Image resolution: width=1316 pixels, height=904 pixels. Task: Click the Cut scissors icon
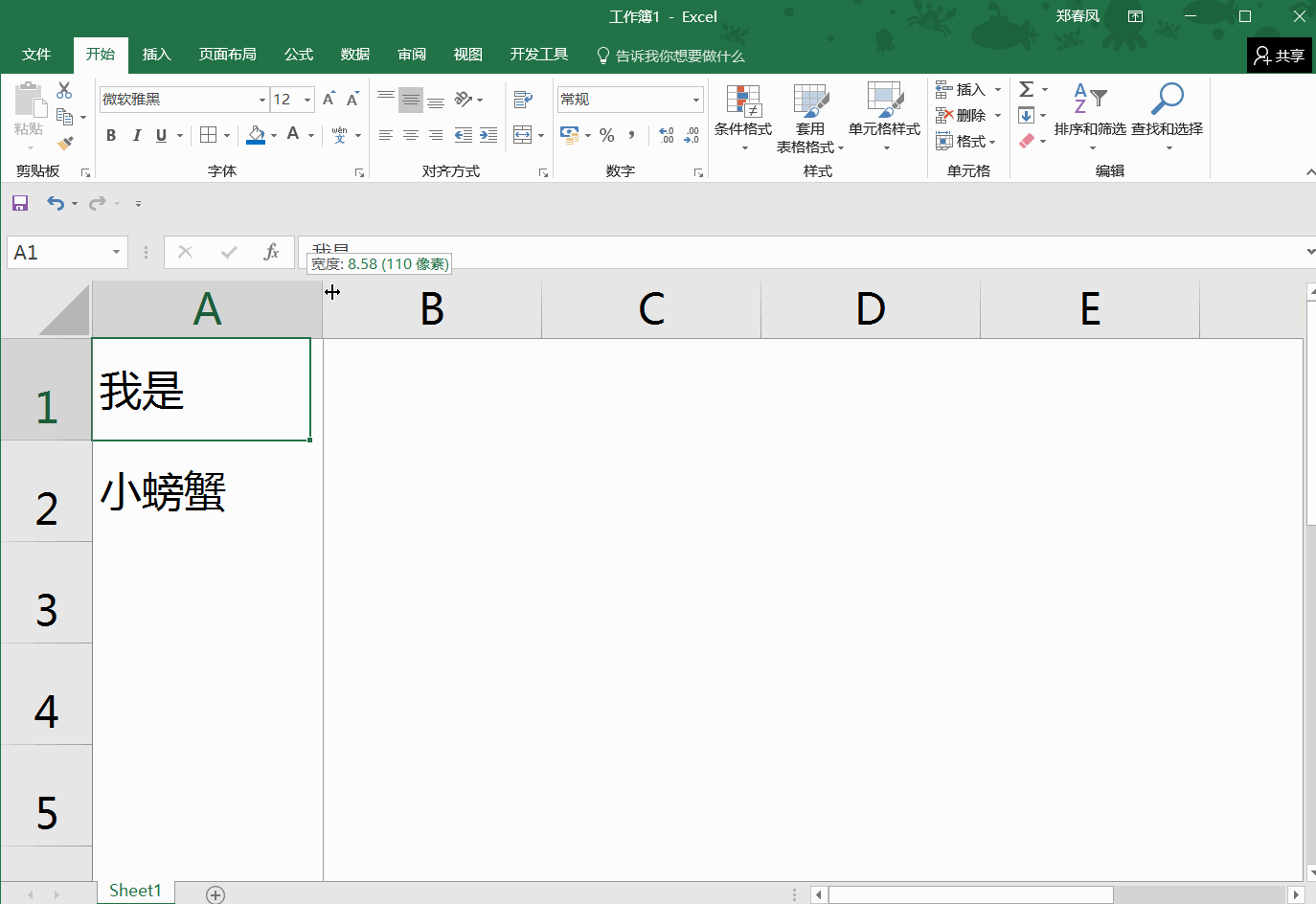pos(64,90)
